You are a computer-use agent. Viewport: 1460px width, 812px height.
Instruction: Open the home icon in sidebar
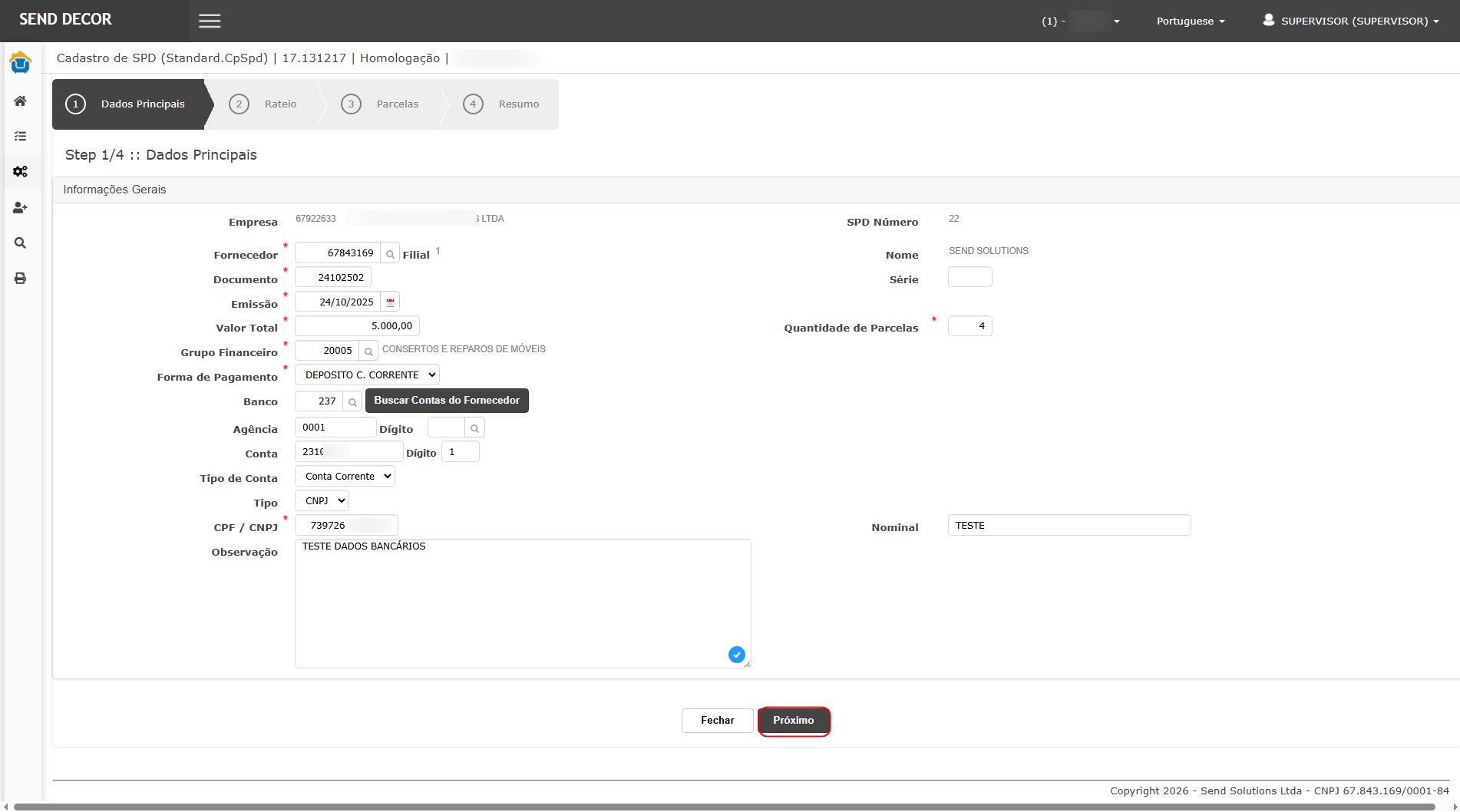[x=21, y=101]
